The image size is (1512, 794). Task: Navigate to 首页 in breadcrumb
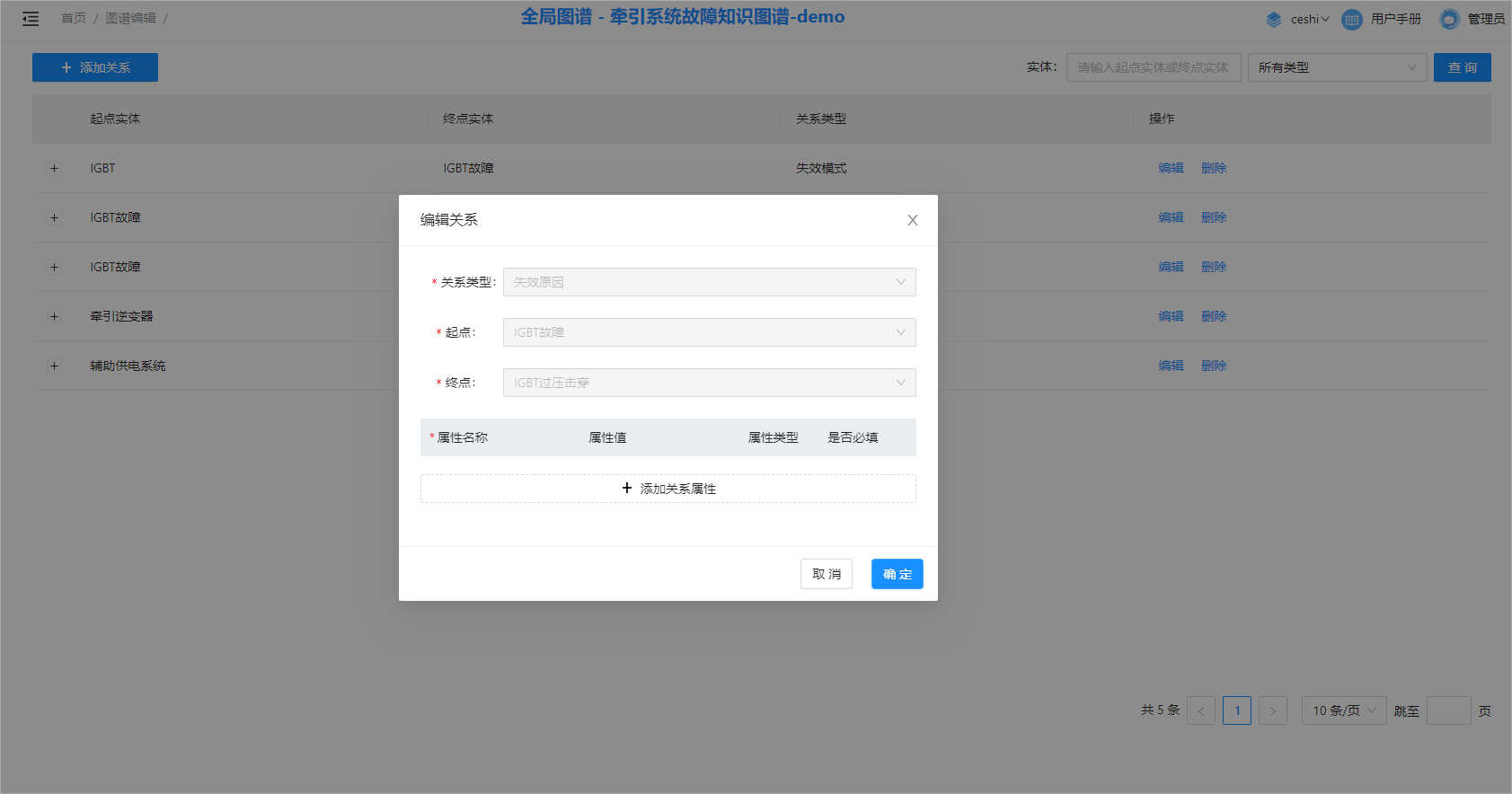pyautogui.click(x=74, y=18)
